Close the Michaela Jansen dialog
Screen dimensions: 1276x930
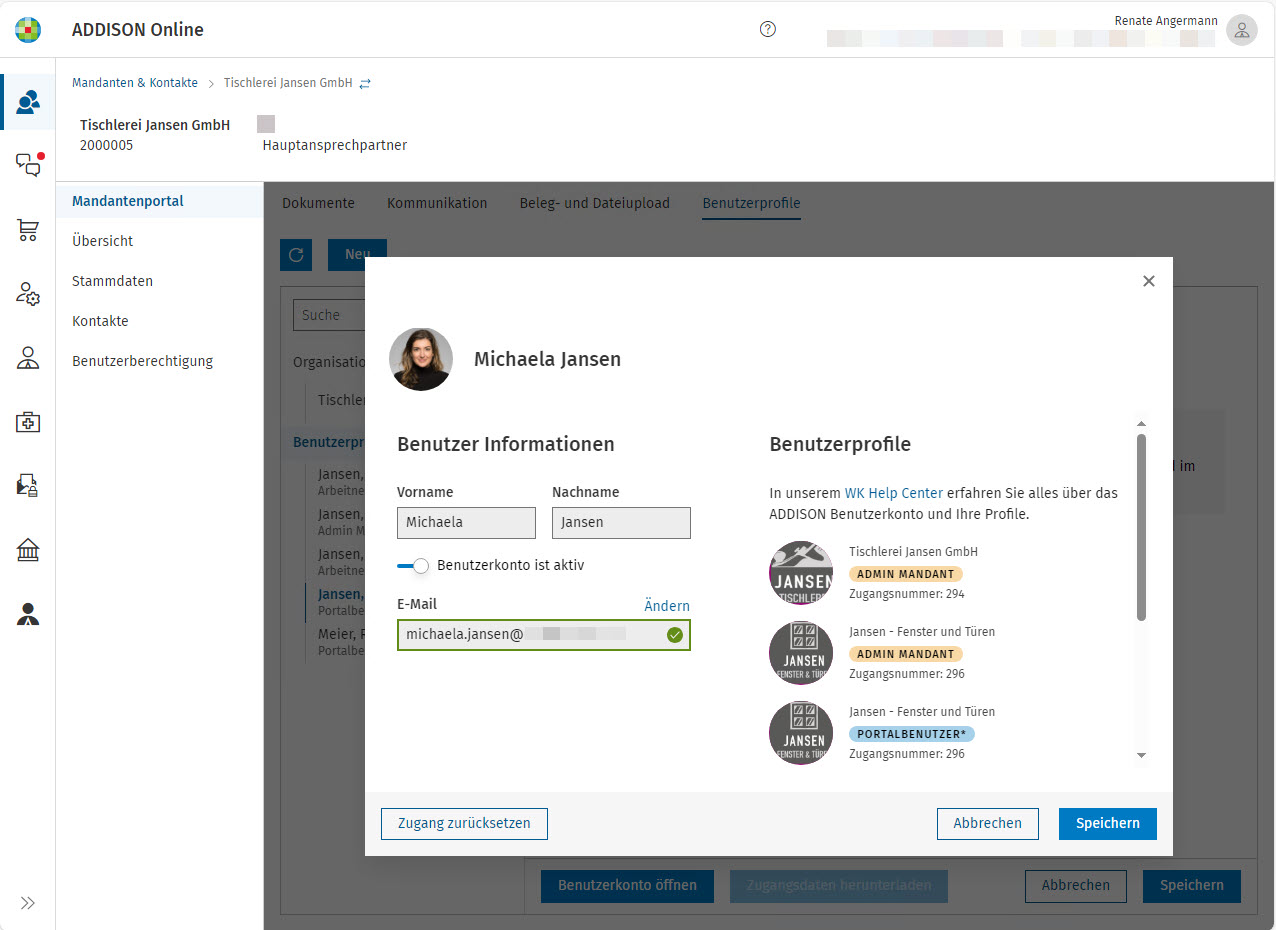pyautogui.click(x=1149, y=281)
